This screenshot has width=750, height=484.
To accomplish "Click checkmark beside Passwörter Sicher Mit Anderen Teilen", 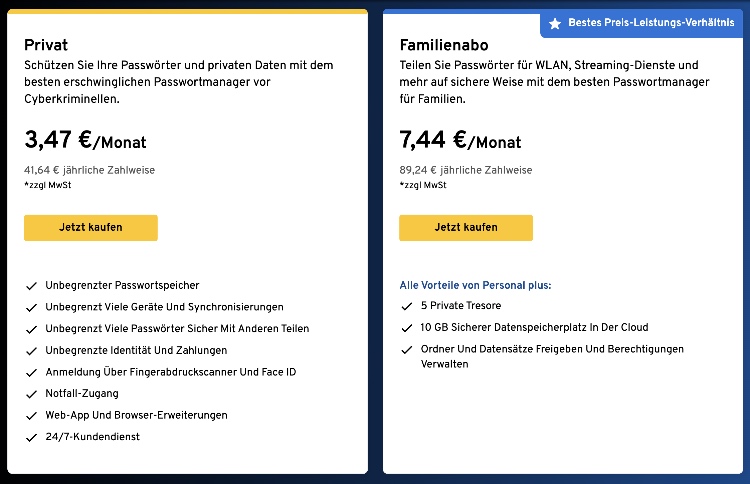I will pos(32,330).
